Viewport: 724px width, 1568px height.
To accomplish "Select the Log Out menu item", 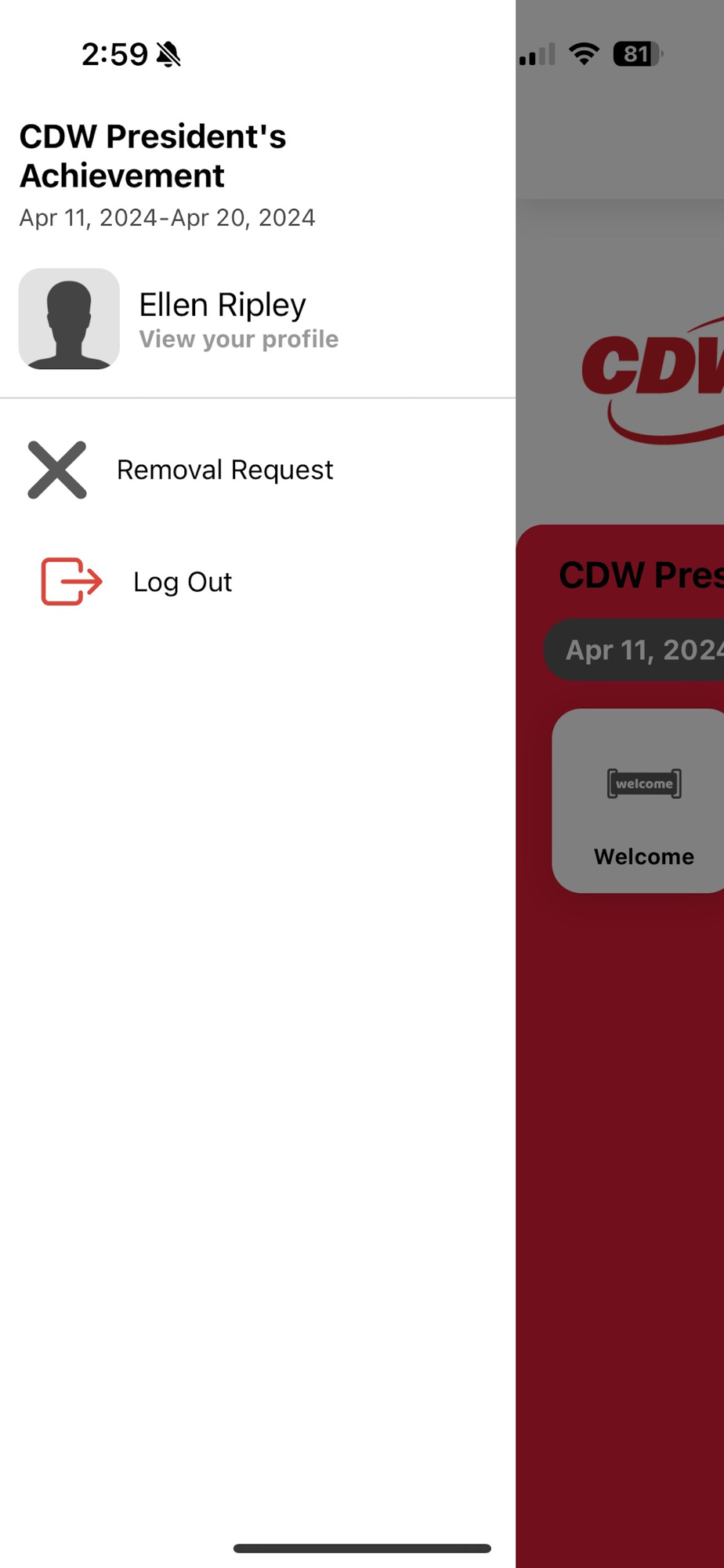I will [x=258, y=582].
